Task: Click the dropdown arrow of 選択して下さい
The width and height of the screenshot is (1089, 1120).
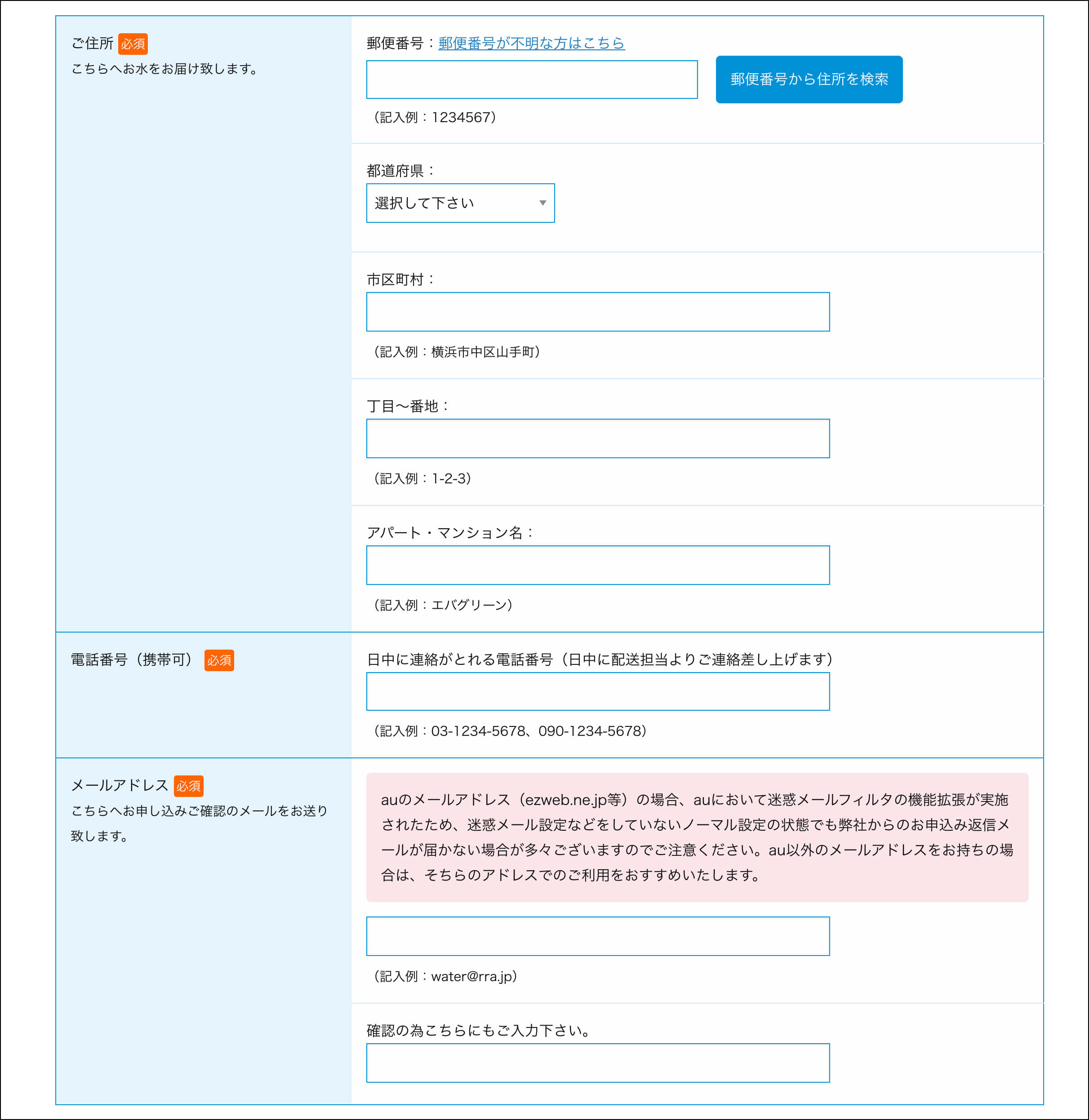Action: pyautogui.click(x=542, y=203)
